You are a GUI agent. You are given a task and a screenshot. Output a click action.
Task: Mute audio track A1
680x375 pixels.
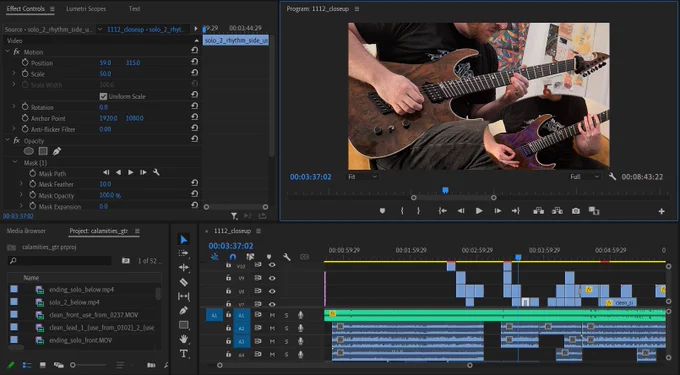272,315
